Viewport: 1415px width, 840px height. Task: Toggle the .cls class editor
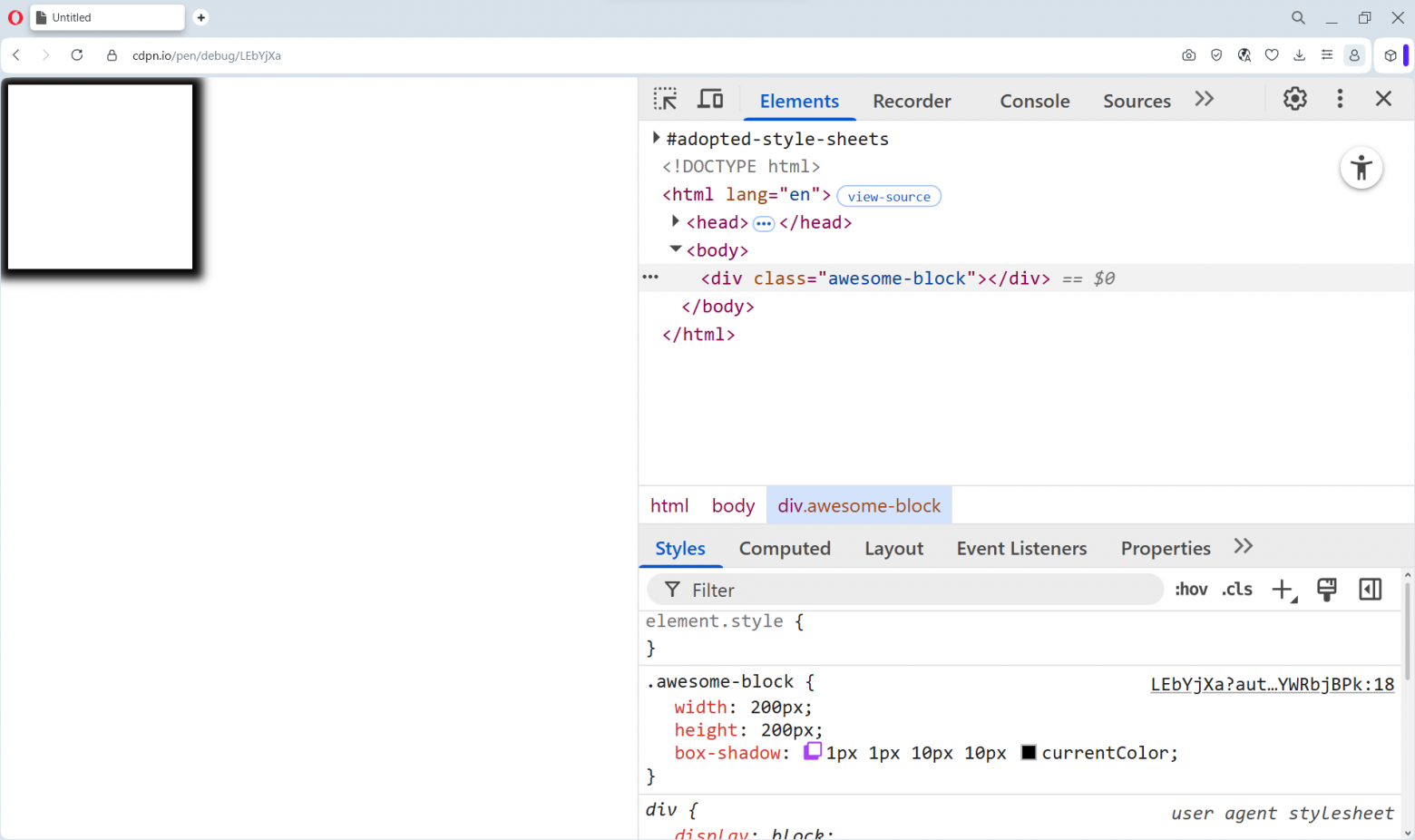(1237, 590)
